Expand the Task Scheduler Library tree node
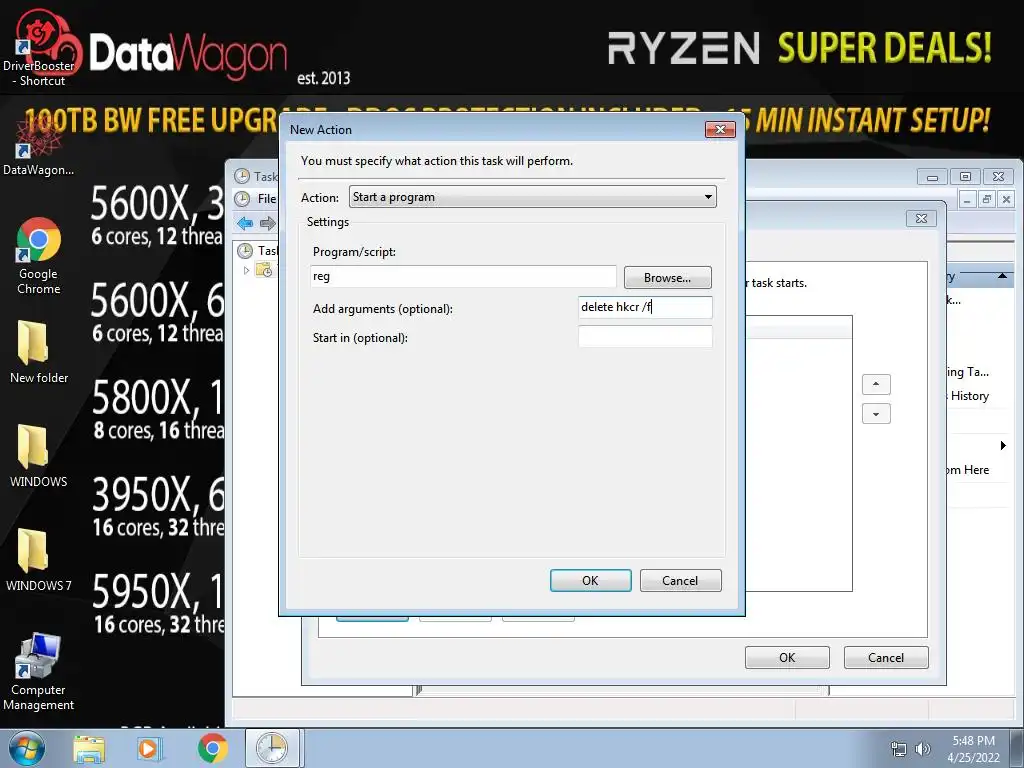The width and height of the screenshot is (1024, 768). point(246,270)
